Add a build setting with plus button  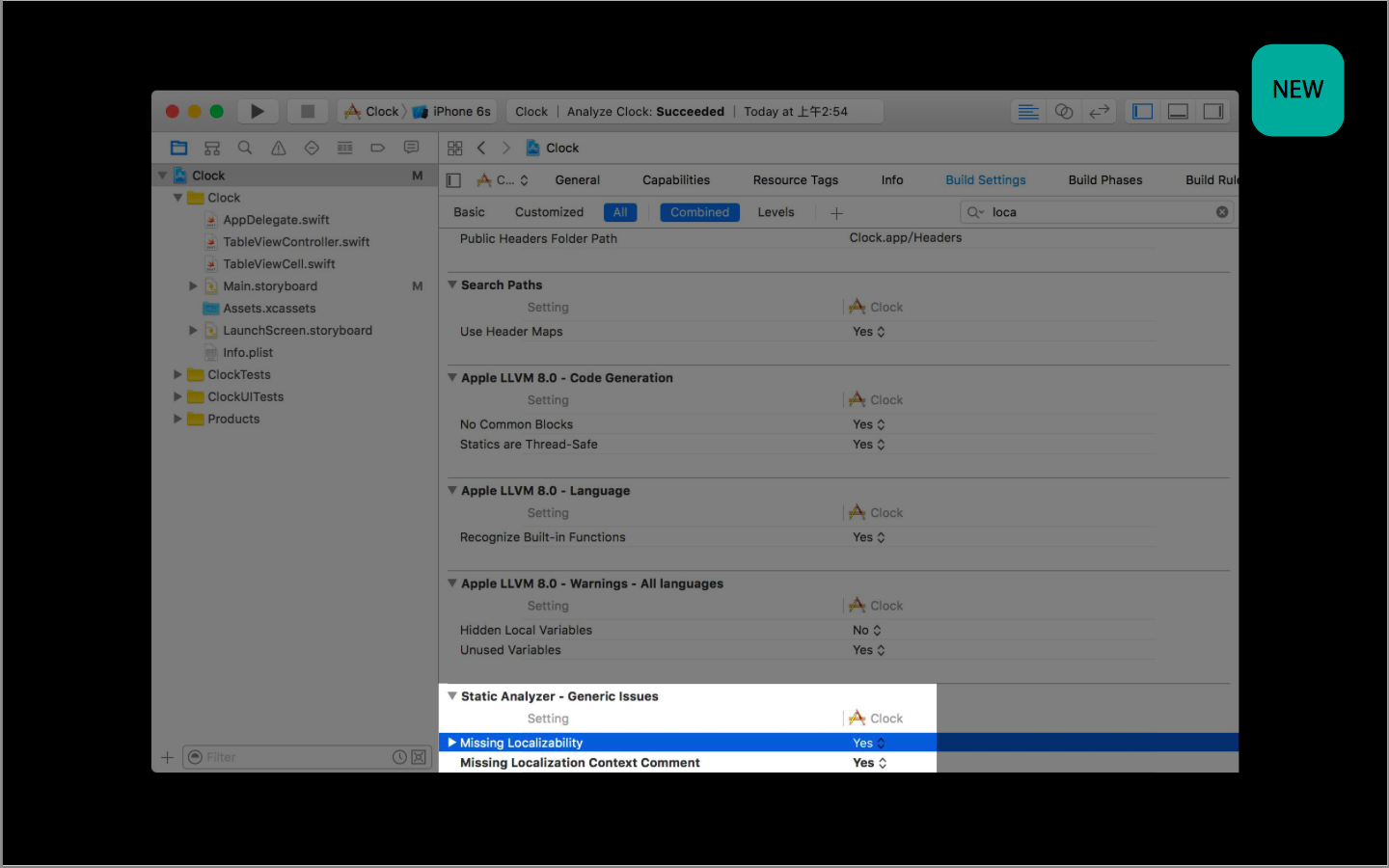837,213
